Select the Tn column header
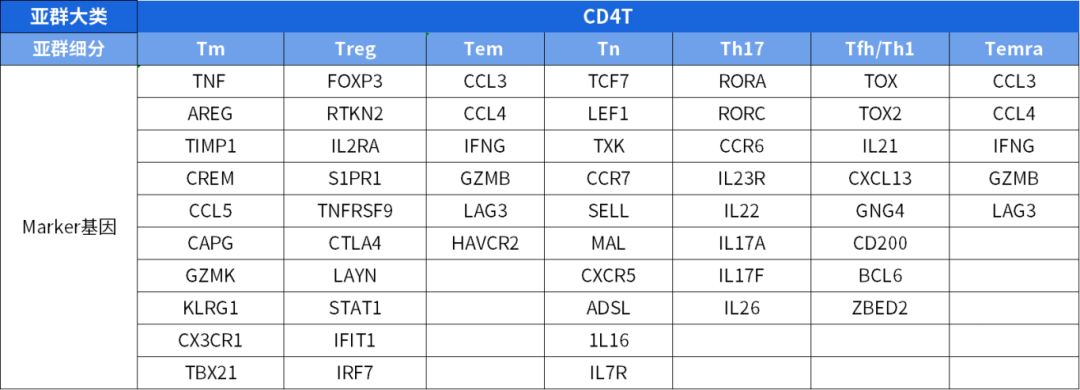 pyautogui.click(x=609, y=49)
